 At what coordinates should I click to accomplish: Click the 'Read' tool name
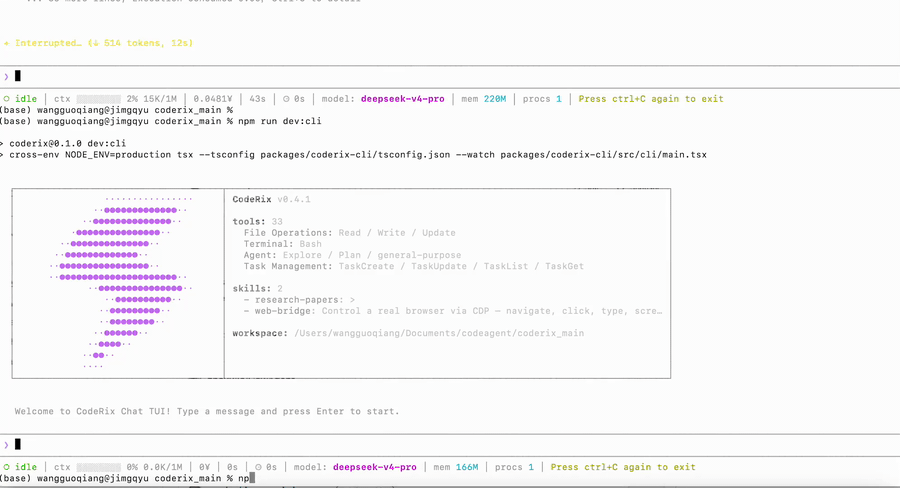pyautogui.click(x=350, y=233)
